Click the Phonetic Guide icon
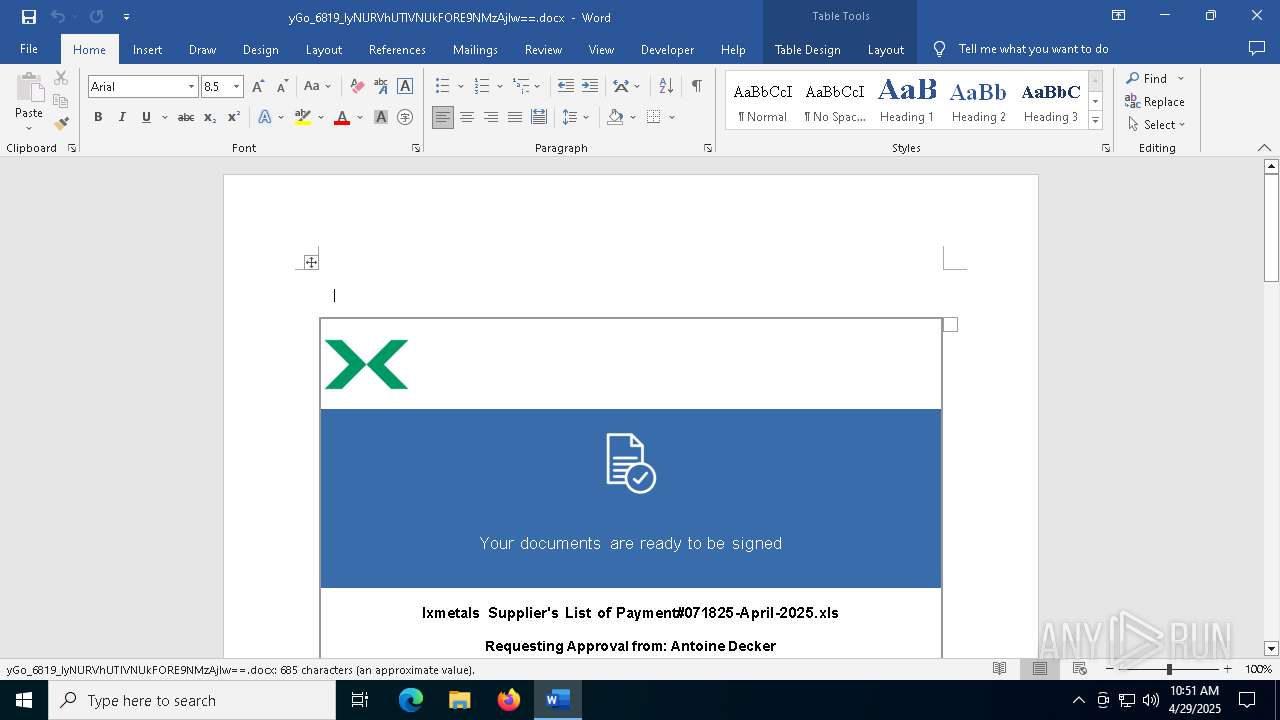Image resolution: width=1280 pixels, height=720 pixels. click(381, 86)
